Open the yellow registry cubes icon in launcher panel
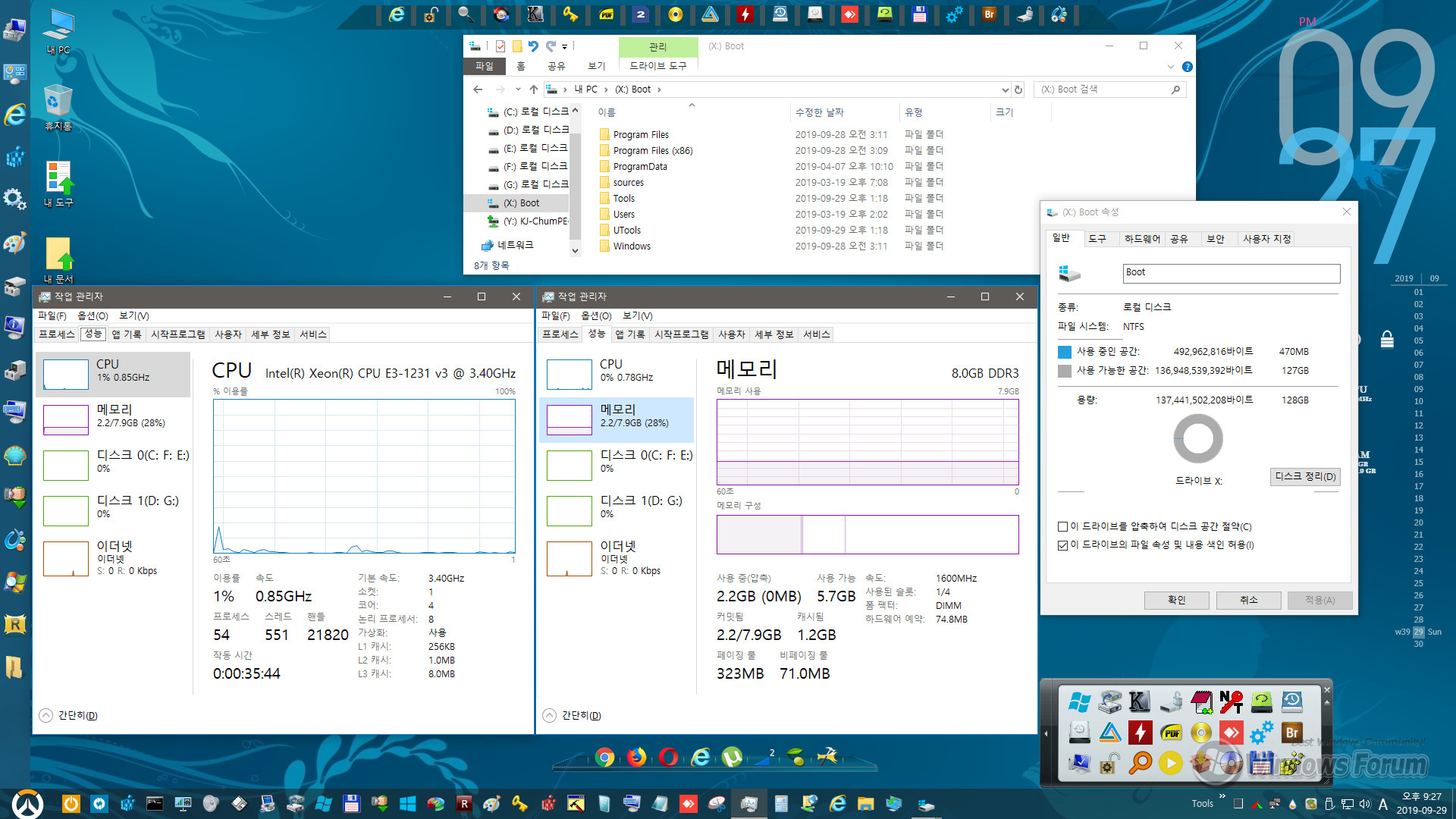This screenshot has width=1456, height=819. pos(1291,762)
